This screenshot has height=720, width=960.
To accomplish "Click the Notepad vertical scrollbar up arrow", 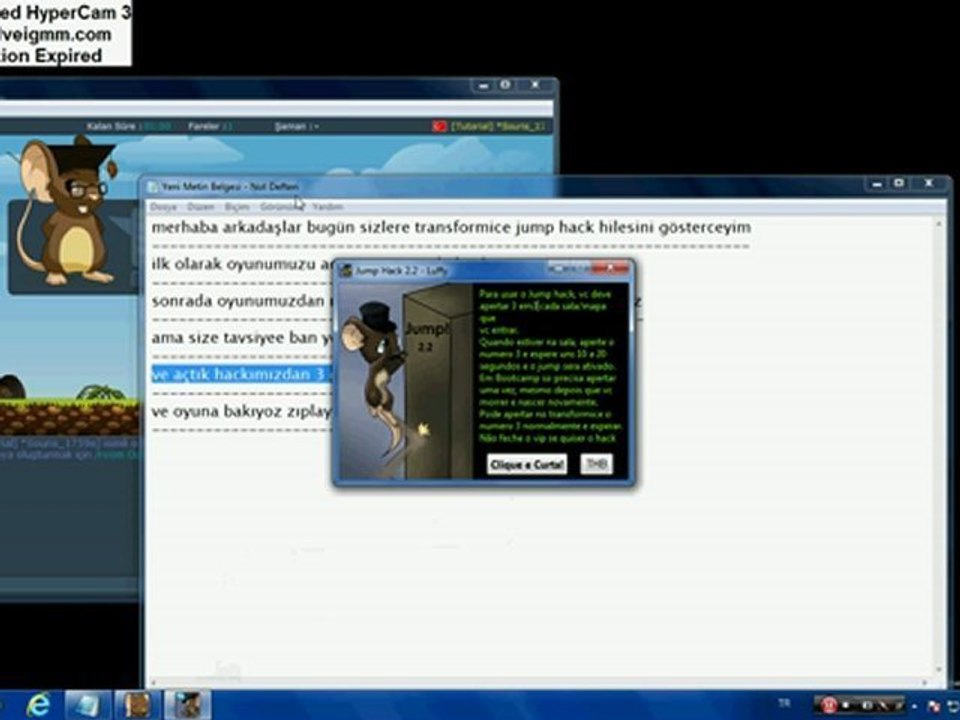I will [939, 224].
